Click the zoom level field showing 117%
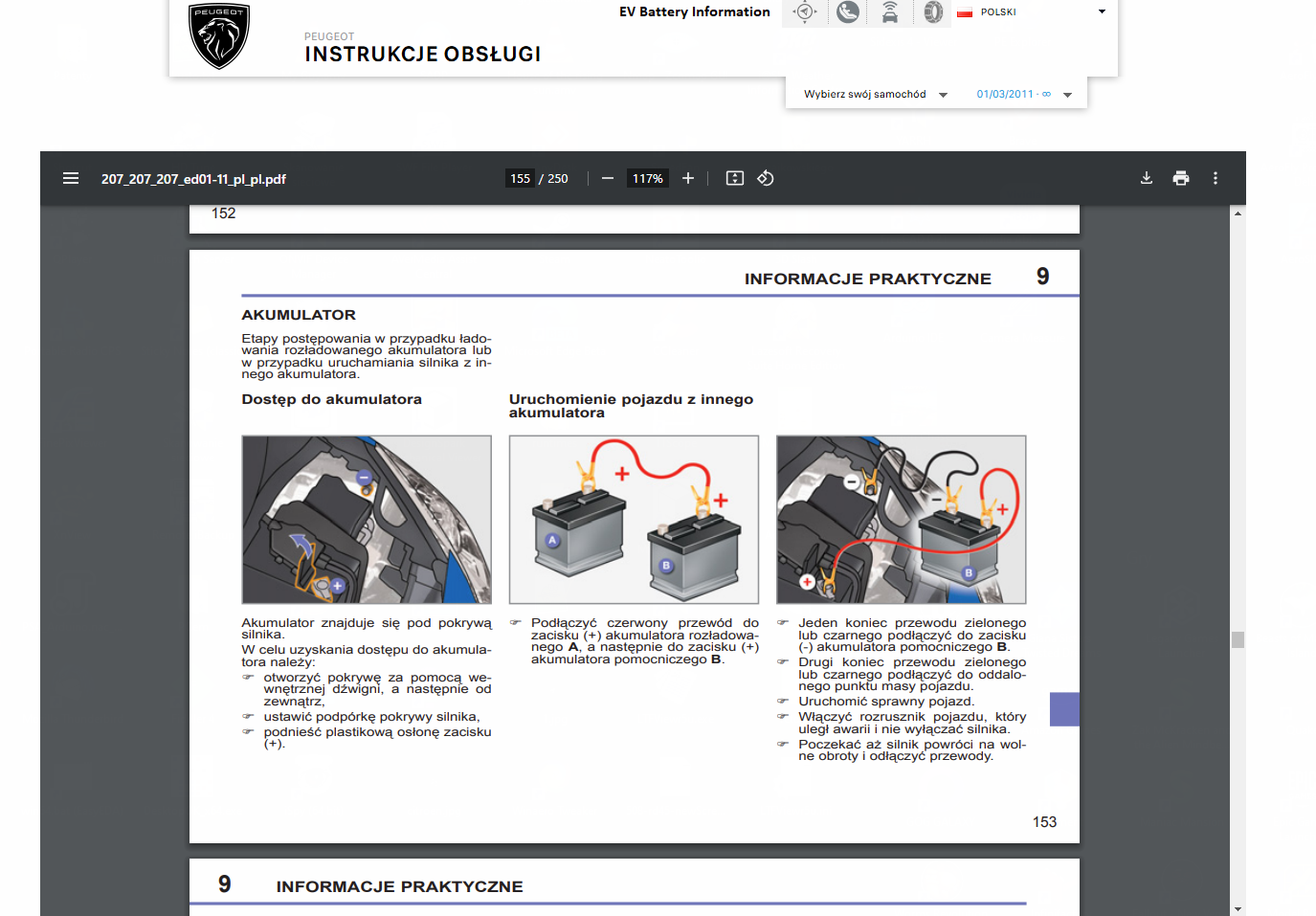Screen dimensions: 1316x916 point(647,178)
